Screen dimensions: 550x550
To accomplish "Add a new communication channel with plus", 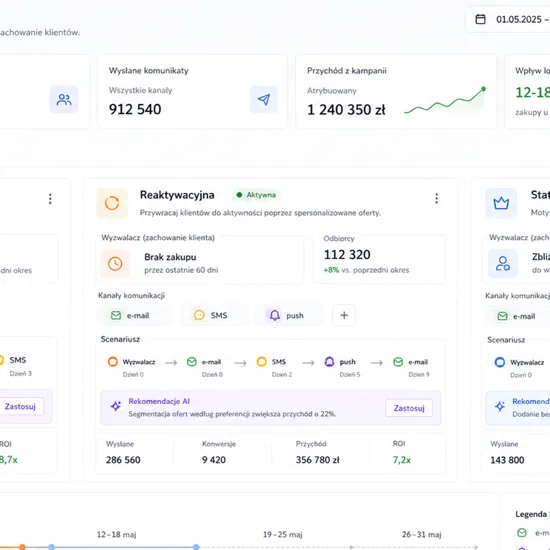I will (x=344, y=315).
